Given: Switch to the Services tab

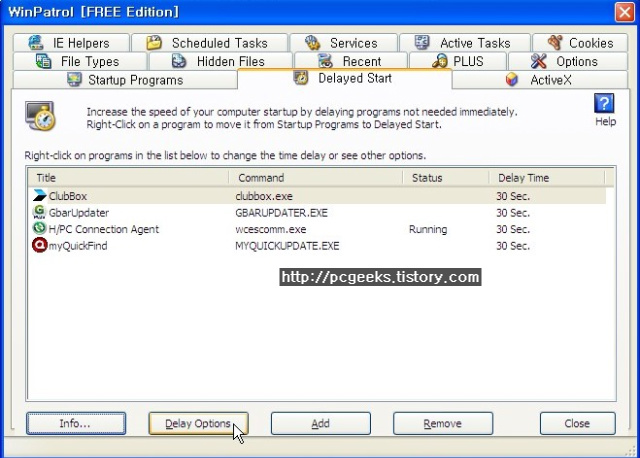Looking at the screenshot, I should tap(343, 42).
